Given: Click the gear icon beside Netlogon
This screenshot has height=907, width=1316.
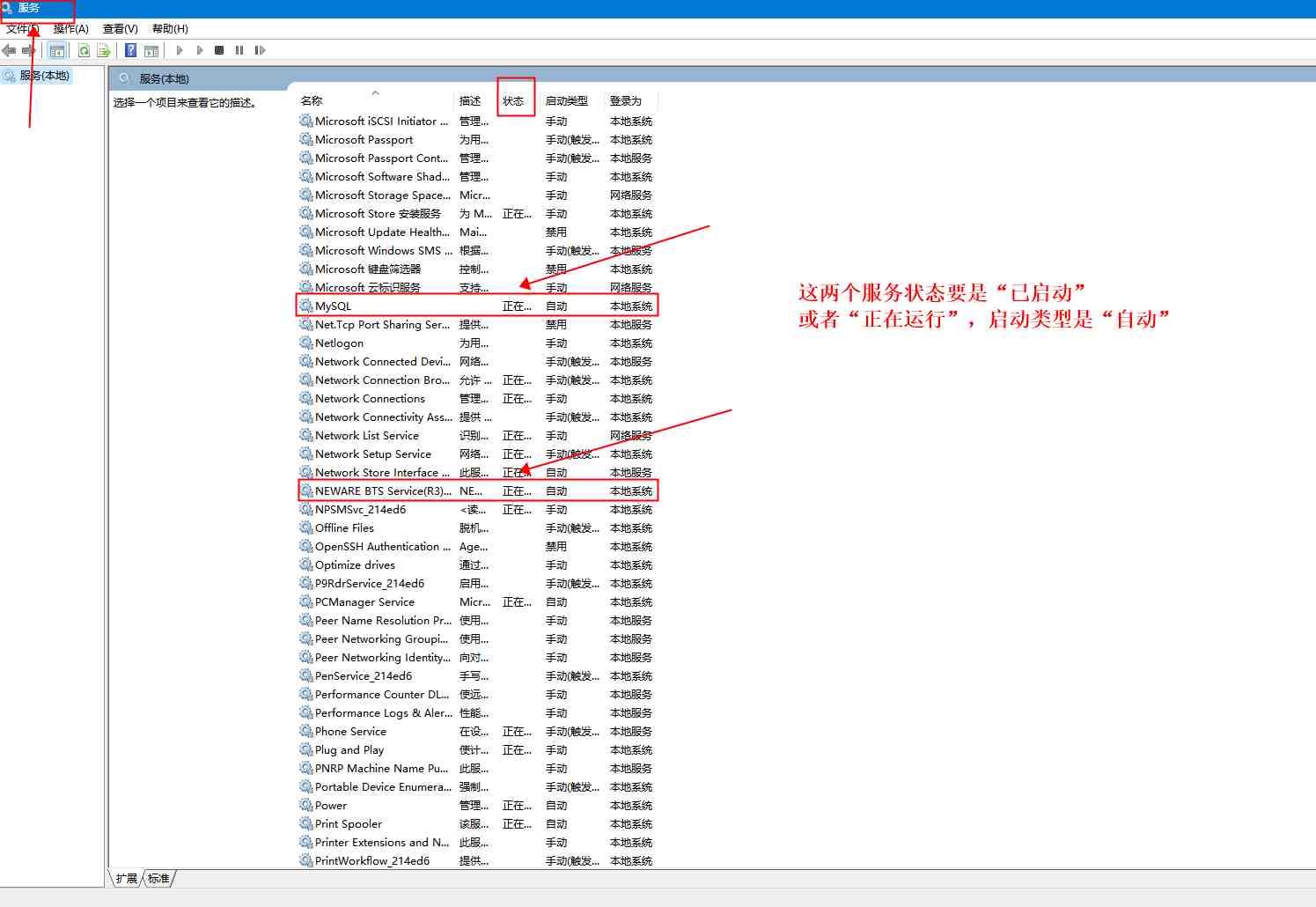Looking at the screenshot, I should (306, 343).
